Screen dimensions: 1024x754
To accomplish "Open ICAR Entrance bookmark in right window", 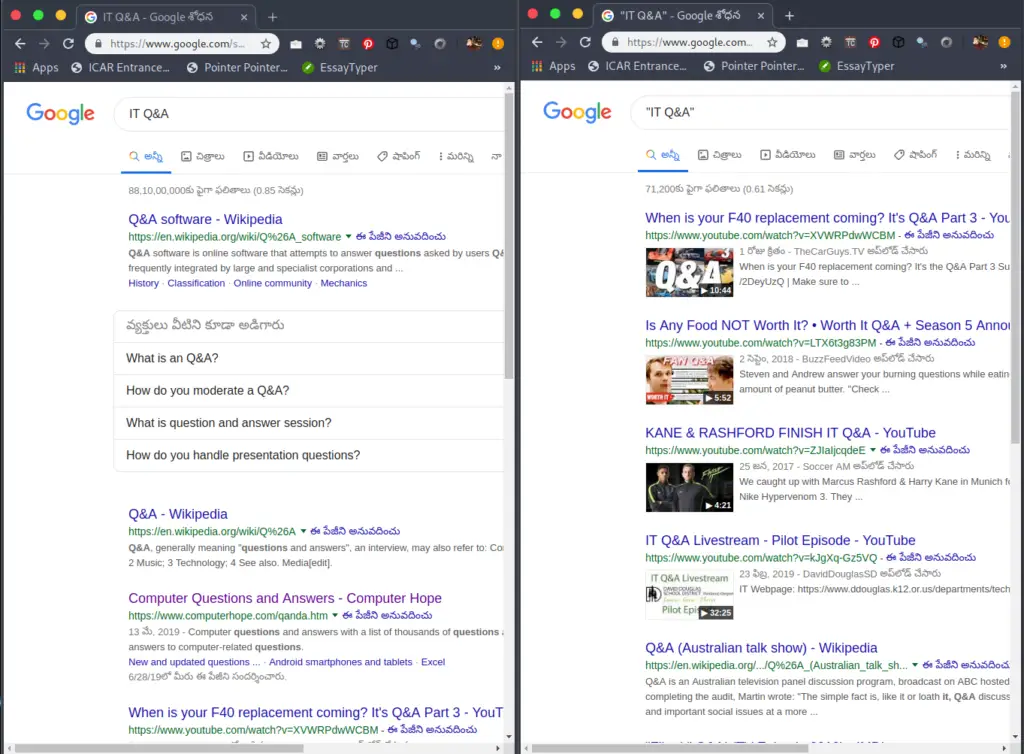I will click(x=637, y=66).
